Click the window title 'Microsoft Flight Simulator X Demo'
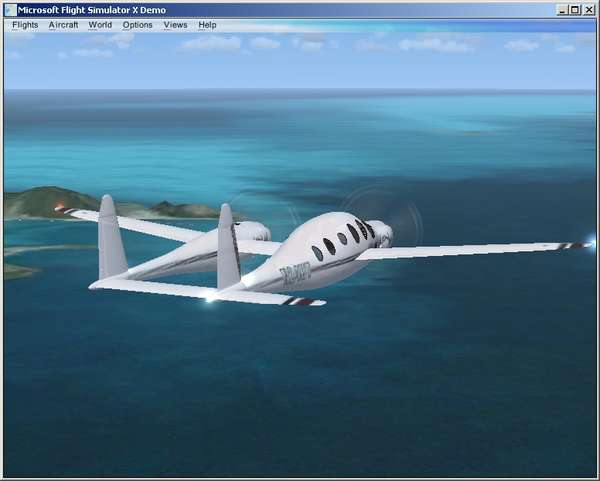The image size is (600, 481). [x=92, y=10]
